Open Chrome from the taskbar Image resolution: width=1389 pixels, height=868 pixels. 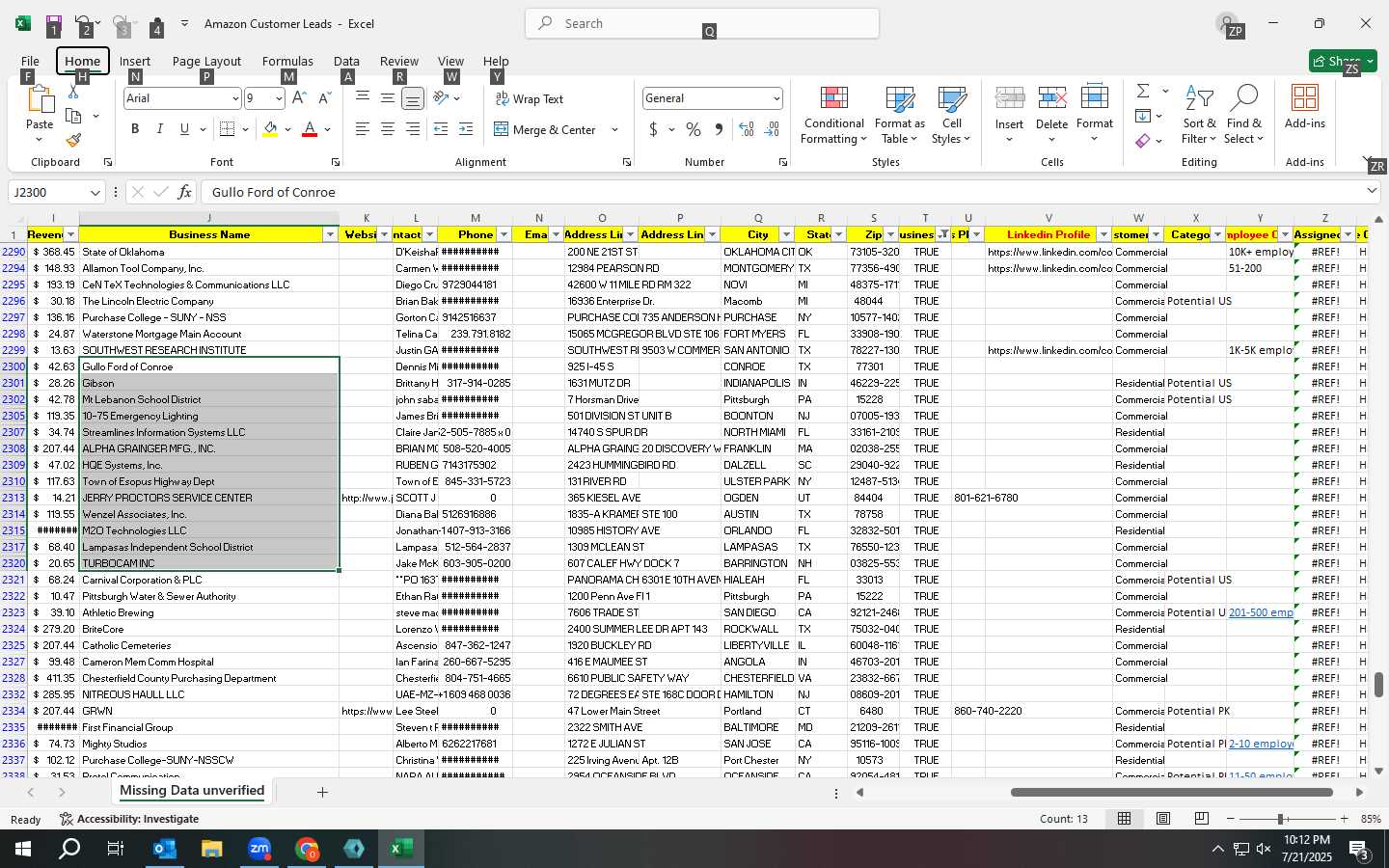point(307,849)
